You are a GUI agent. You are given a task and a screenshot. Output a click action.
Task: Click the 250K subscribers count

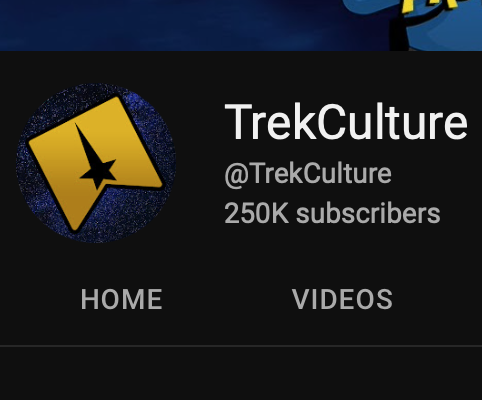[333, 213]
